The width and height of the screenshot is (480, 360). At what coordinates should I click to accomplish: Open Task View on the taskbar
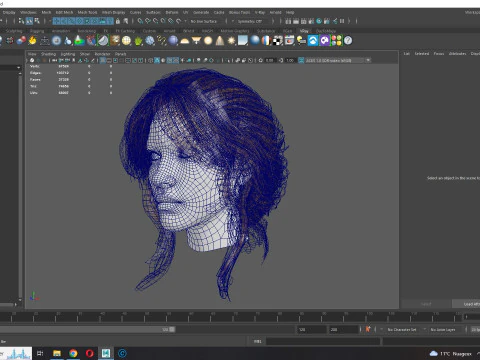click(x=40, y=353)
